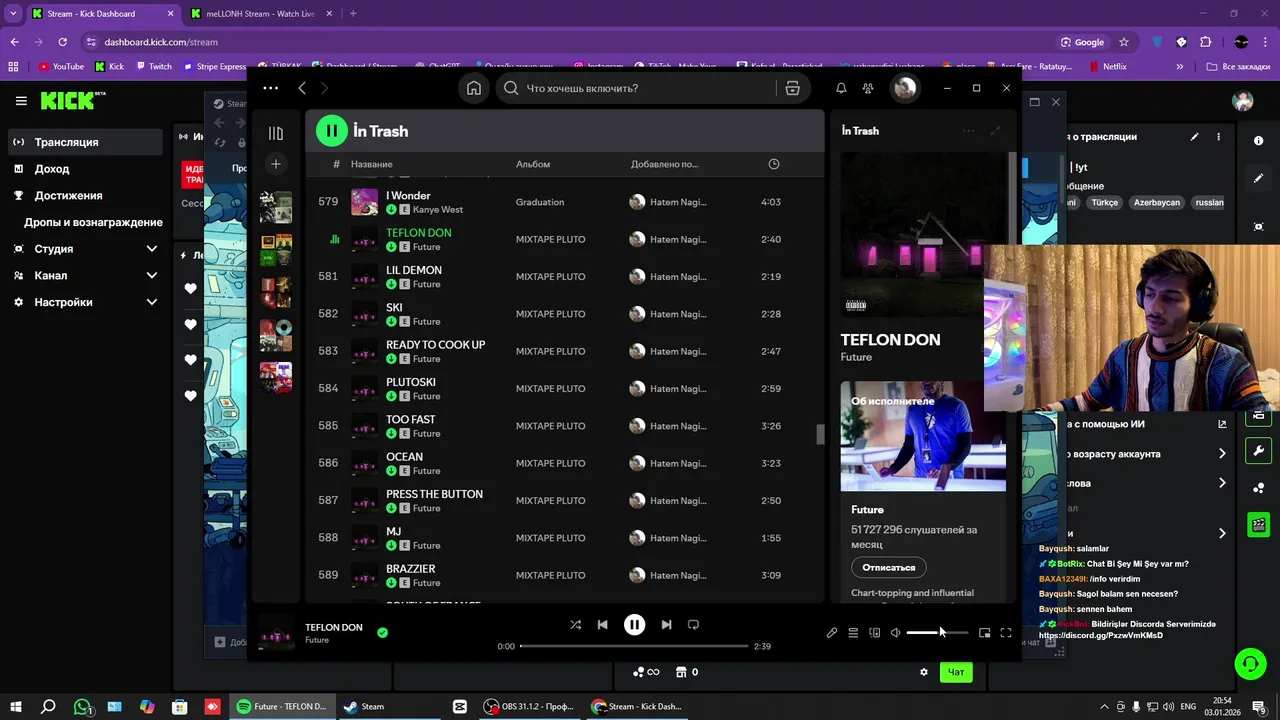Go back with Spotify's back arrow
This screenshot has height=720, width=1280.
pos(302,88)
